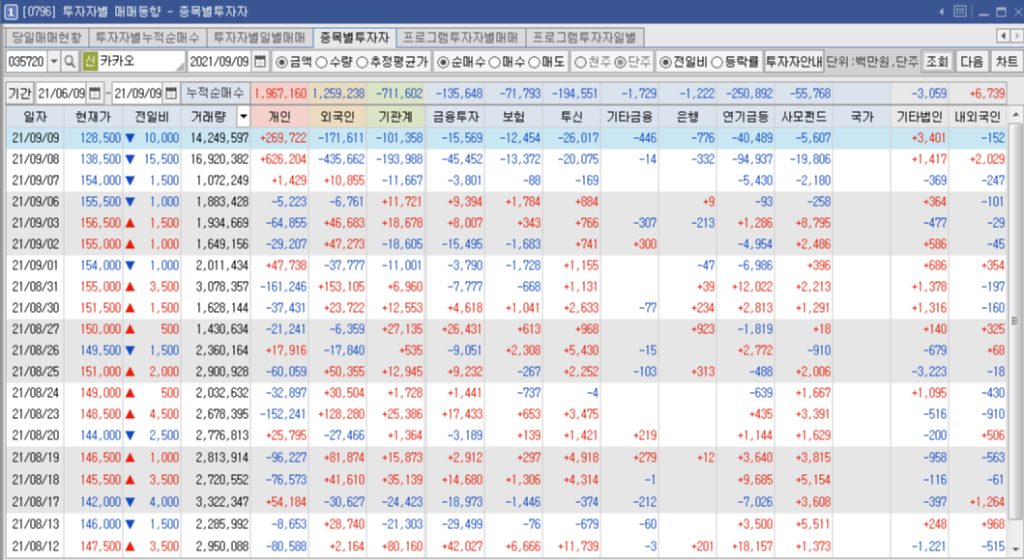The width and height of the screenshot is (1024, 560).
Task: Select the 매도 radio option
Action: click(x=534, y=62)
